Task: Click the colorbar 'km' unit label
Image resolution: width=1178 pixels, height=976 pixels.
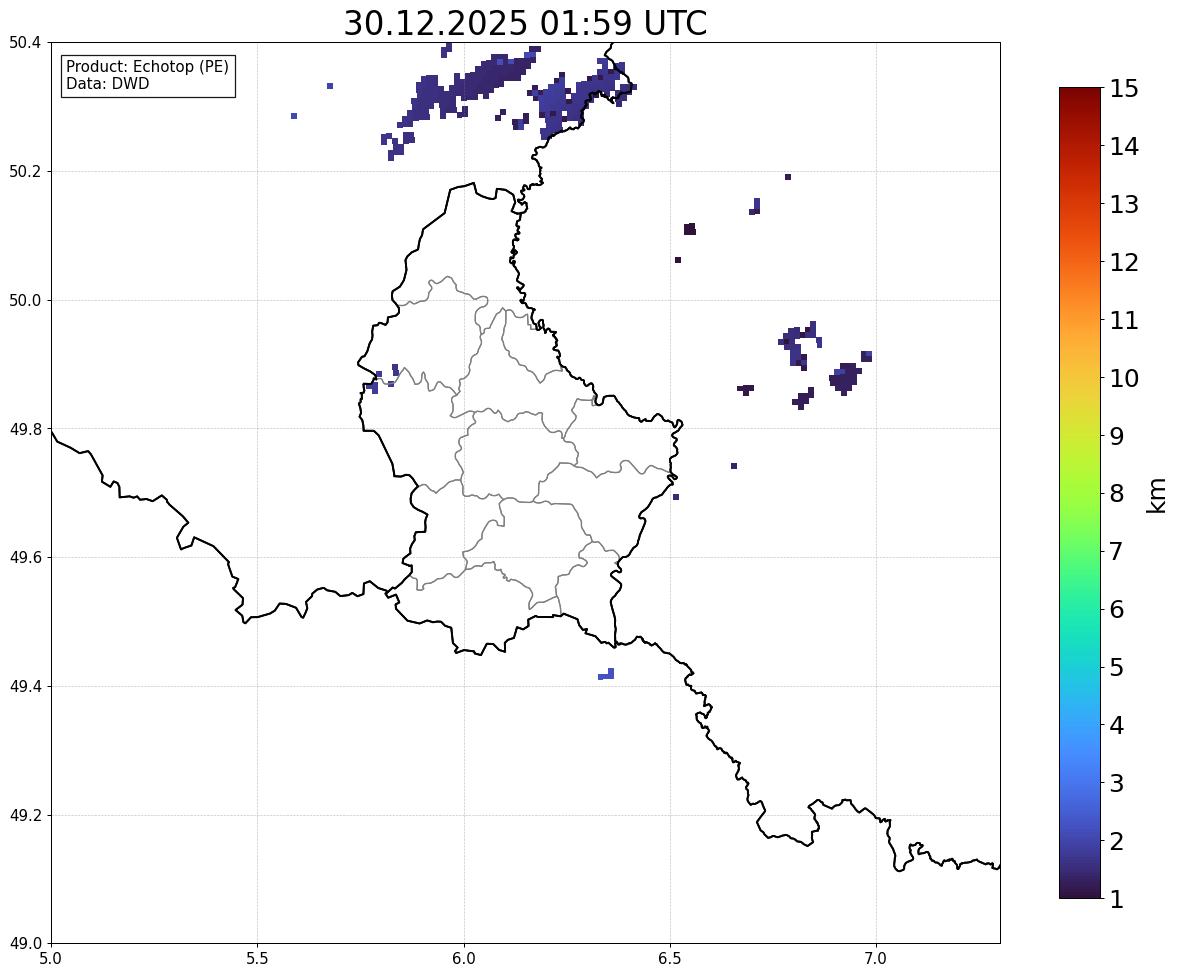Action: point(1156,495)
